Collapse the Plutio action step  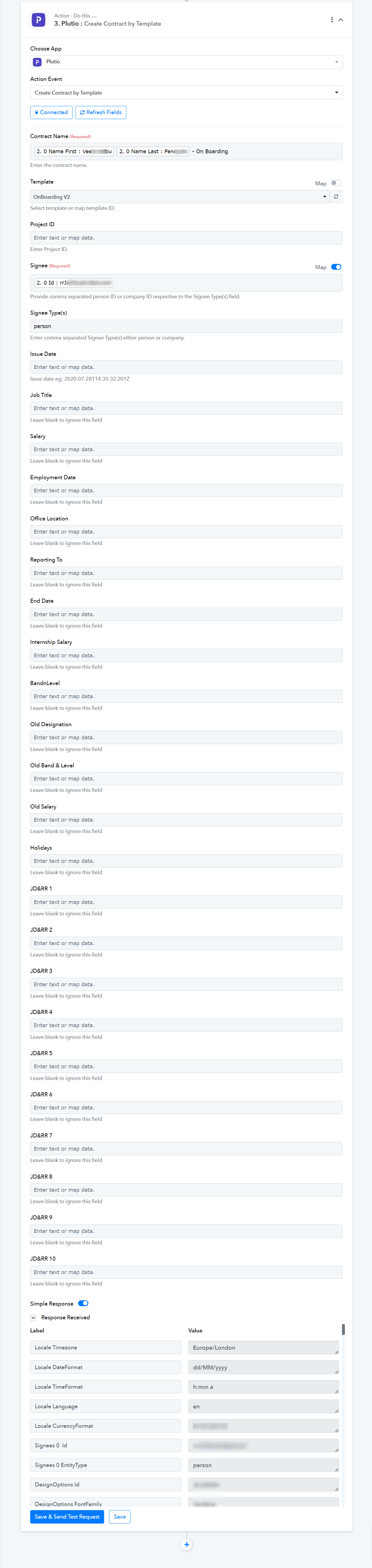click(x=341, y=20)
